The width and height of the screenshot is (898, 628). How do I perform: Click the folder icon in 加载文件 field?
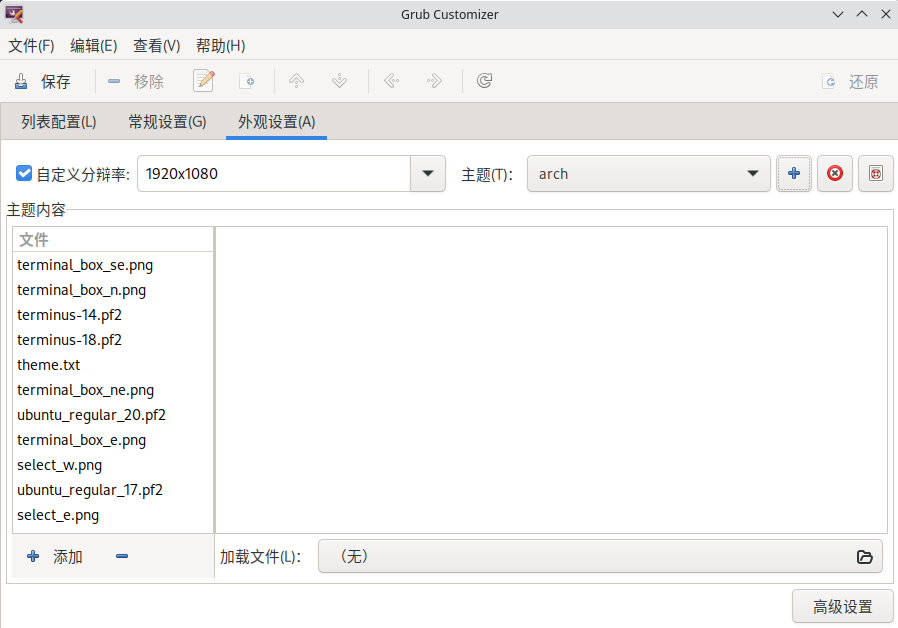[x=865, y=557]
